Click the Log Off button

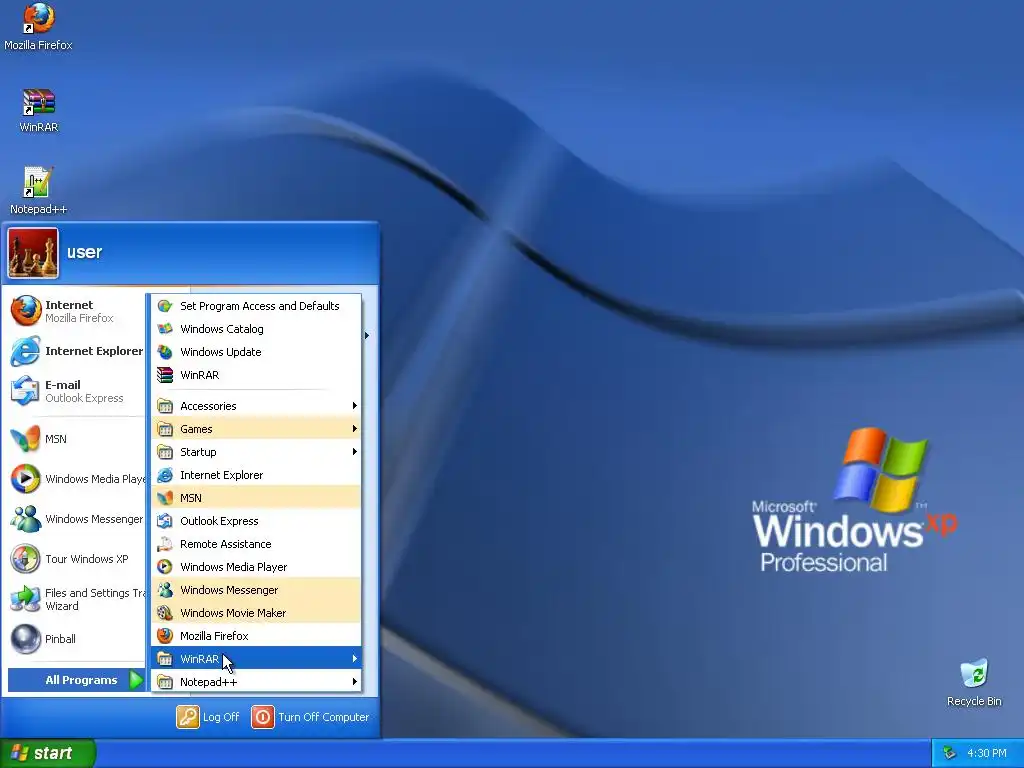(x=208, y=716)
